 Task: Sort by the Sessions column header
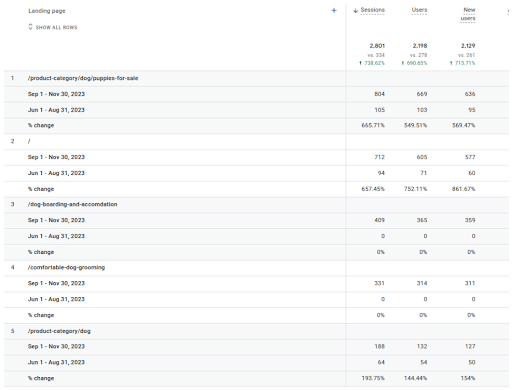tap(373, 10)
